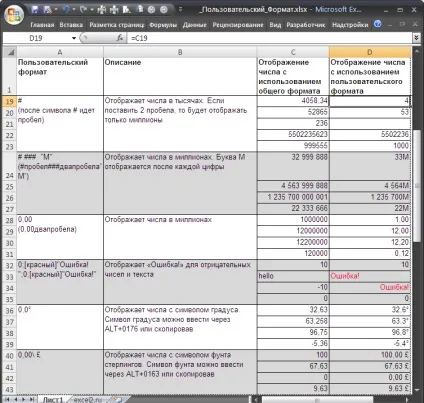The width and height of the screenshot is (424, 403).
Task: Redo the last undone action
Action: [x=84, y=10]
